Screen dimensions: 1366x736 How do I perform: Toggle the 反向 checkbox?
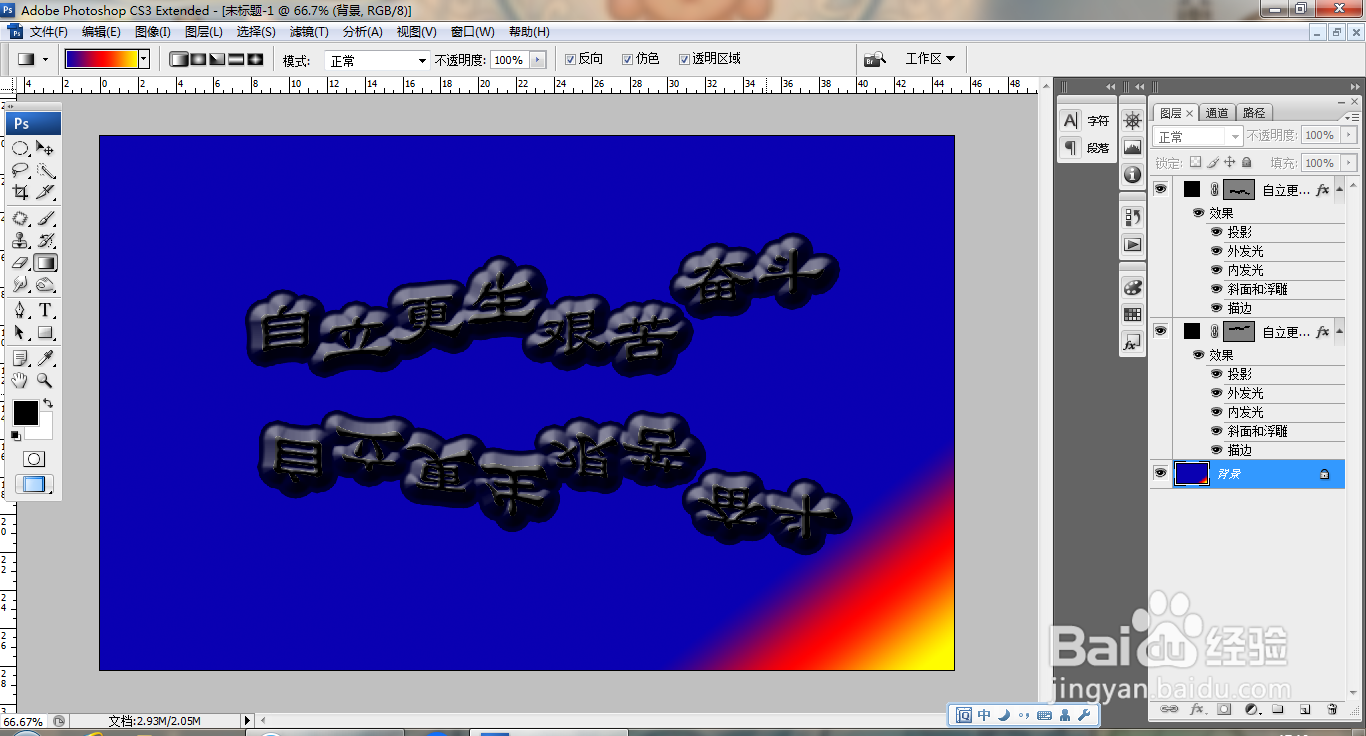point(570,59)
